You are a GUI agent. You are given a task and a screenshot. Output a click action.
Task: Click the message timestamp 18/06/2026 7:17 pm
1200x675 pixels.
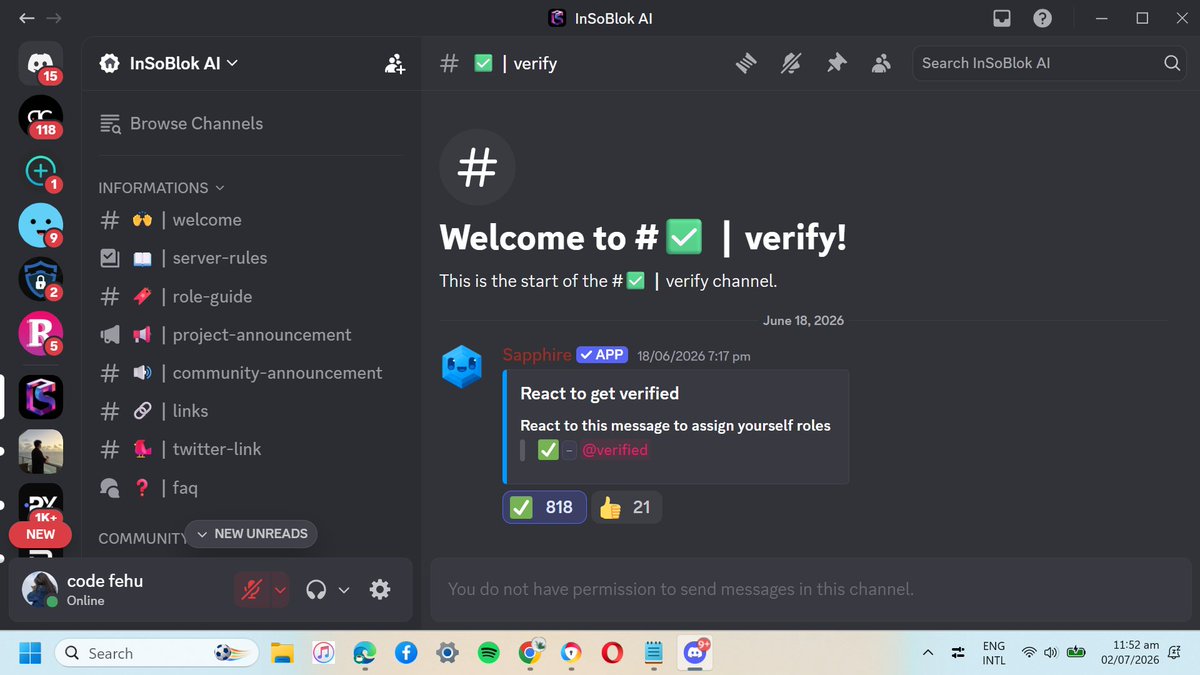pyautogui.click(x=694, y=356)
